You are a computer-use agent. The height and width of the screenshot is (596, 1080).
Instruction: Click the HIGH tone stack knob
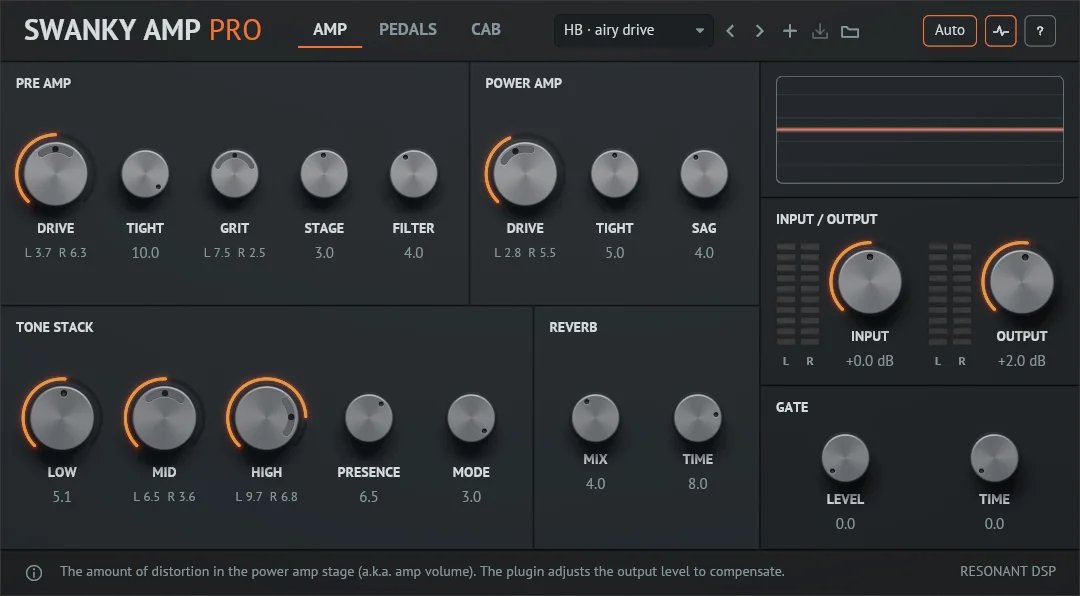267,418
